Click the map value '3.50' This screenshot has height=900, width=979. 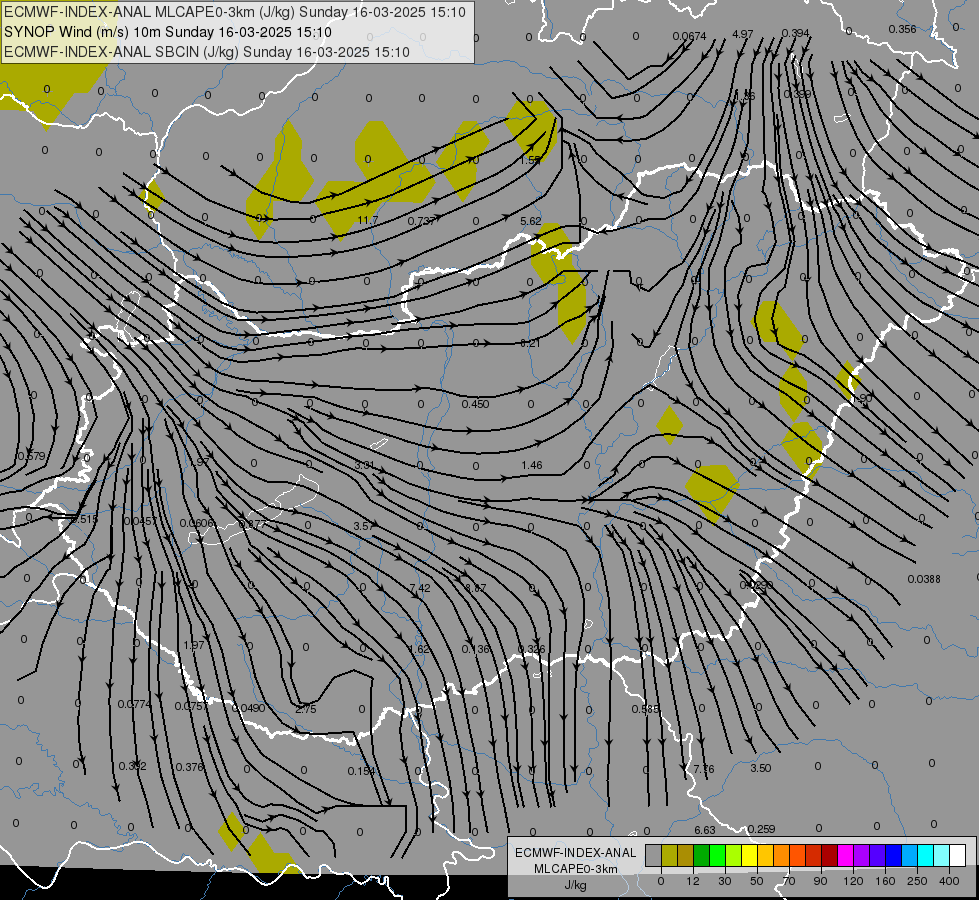[x=760, y=768]
